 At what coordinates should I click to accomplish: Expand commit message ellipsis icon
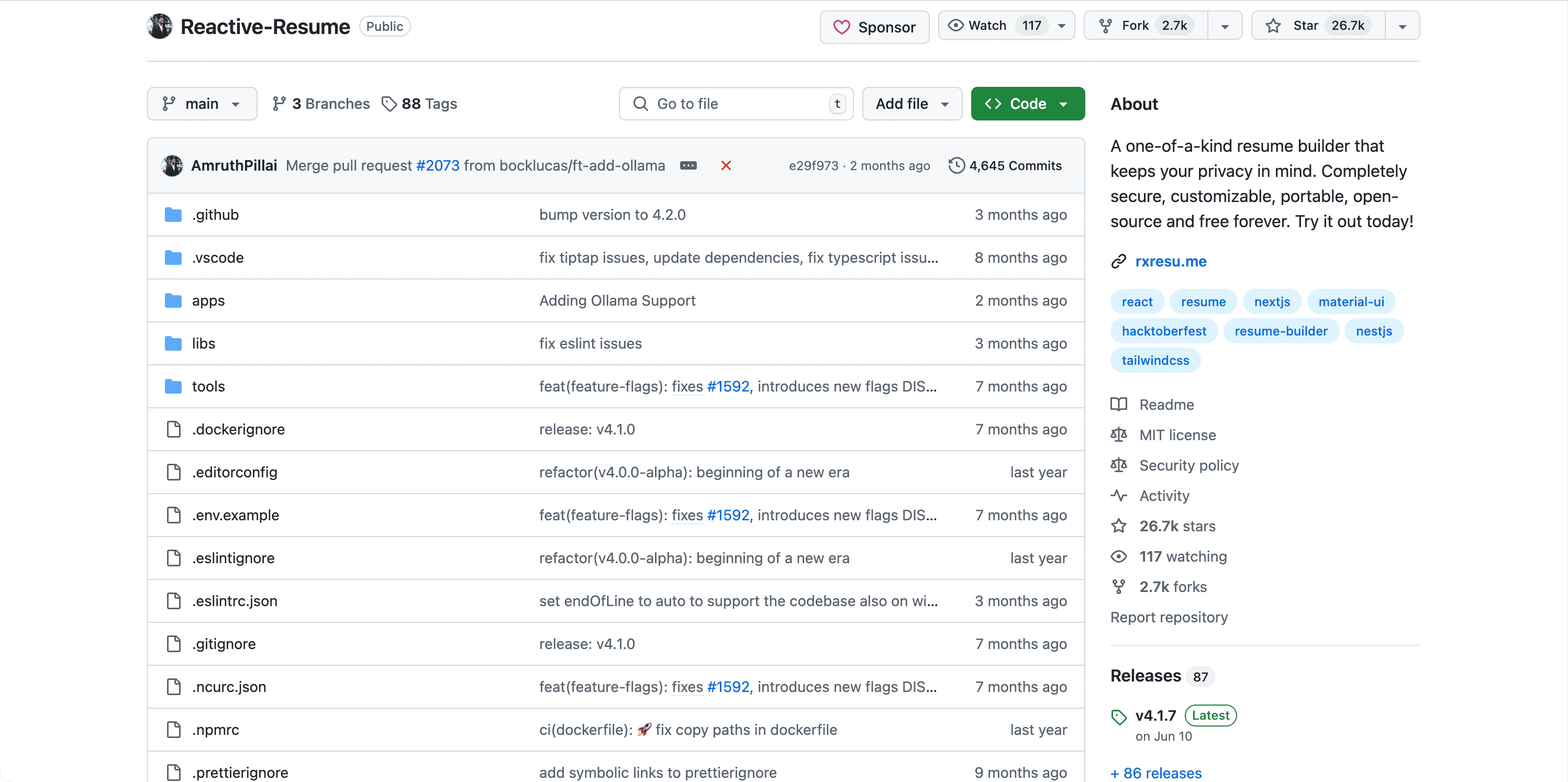click(688, 165)
